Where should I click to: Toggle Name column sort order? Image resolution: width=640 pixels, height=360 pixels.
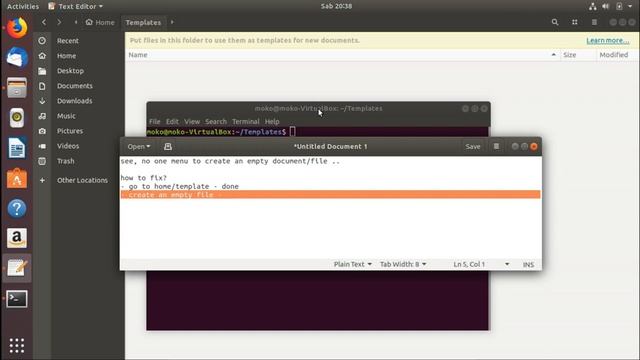[x=342, y=55]
